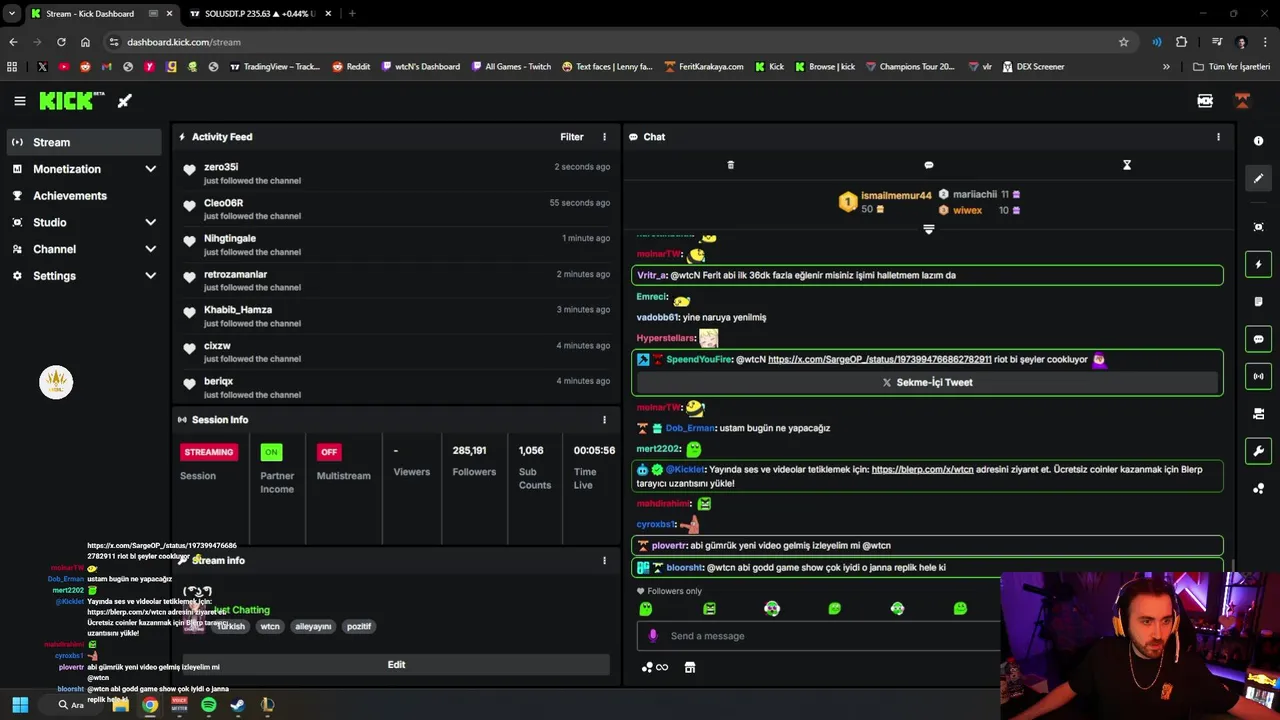Toggle Multistream OFF badge
The width and height of the screenshot is (1280, 720).
click(x=329, y=452)
